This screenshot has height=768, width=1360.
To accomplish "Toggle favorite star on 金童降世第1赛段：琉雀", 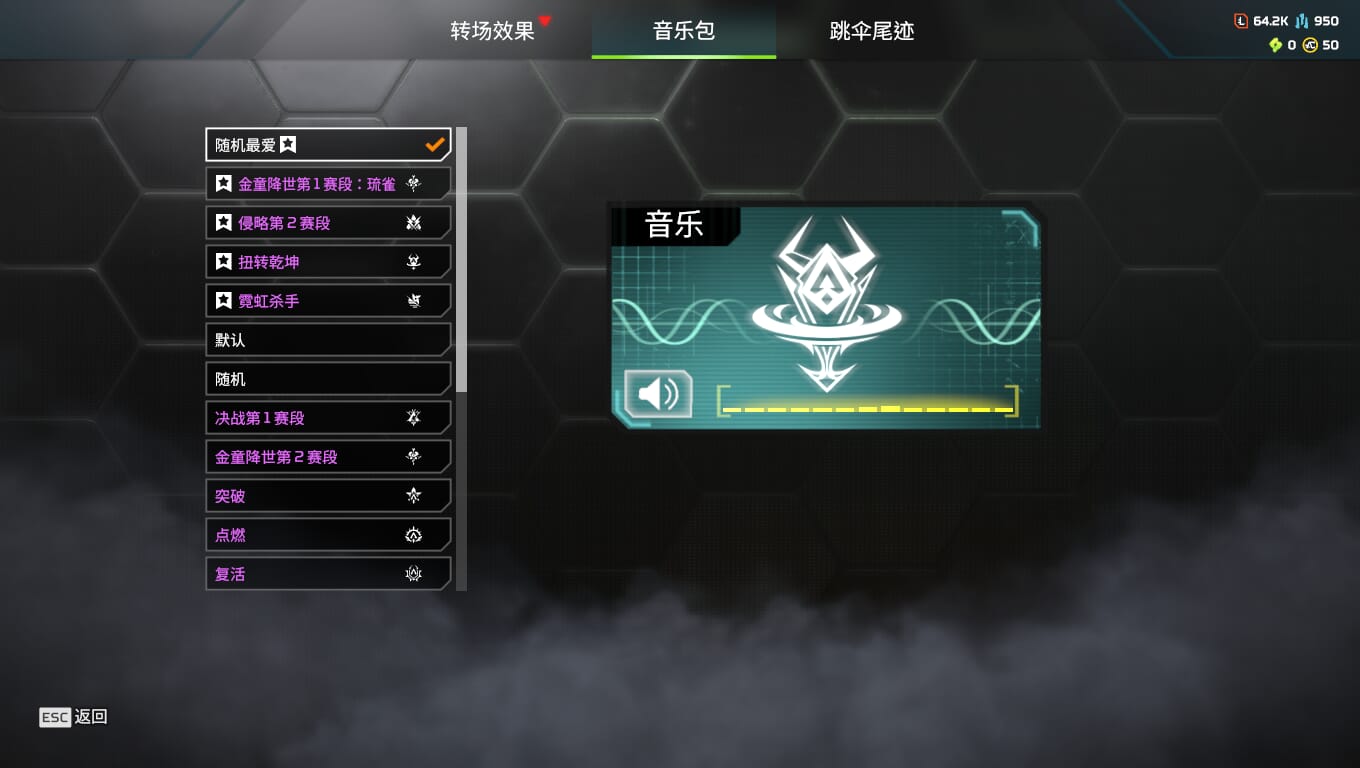I will click(x=224, y=184).
